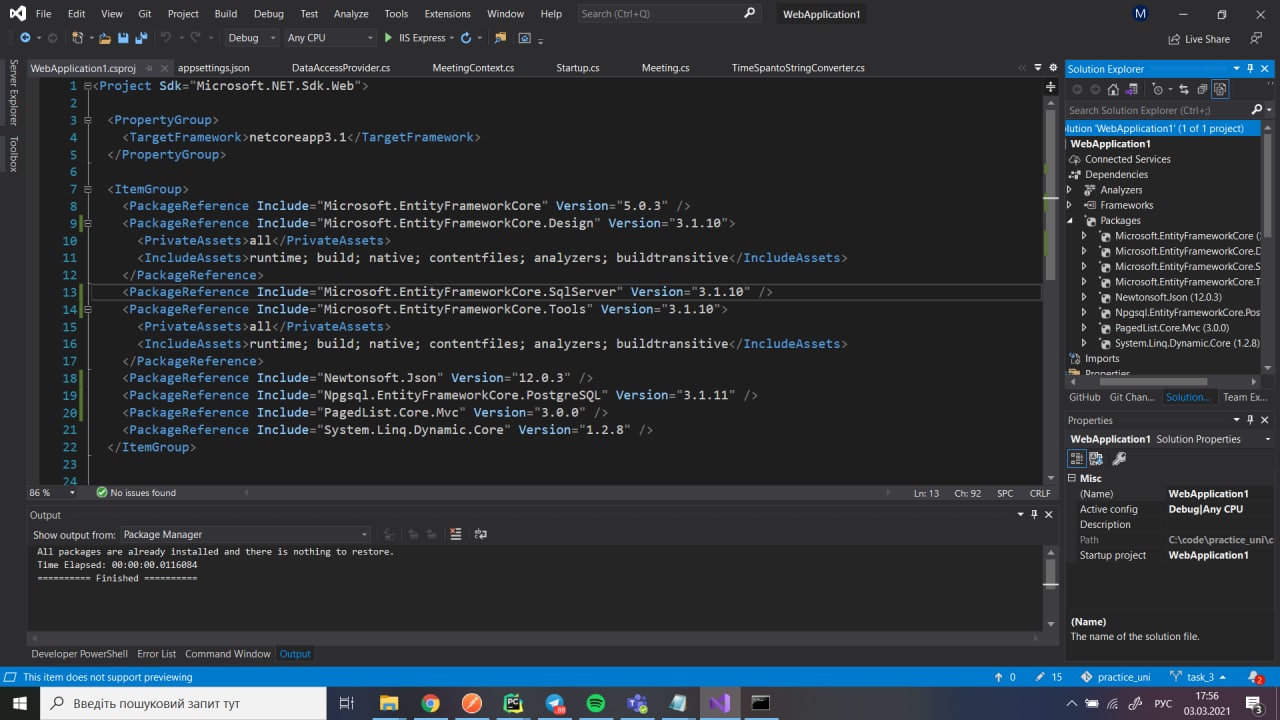This screenshot has height=720, width=1280.
Task: Open the Any CPU platform dropdown
Action: 329,38
